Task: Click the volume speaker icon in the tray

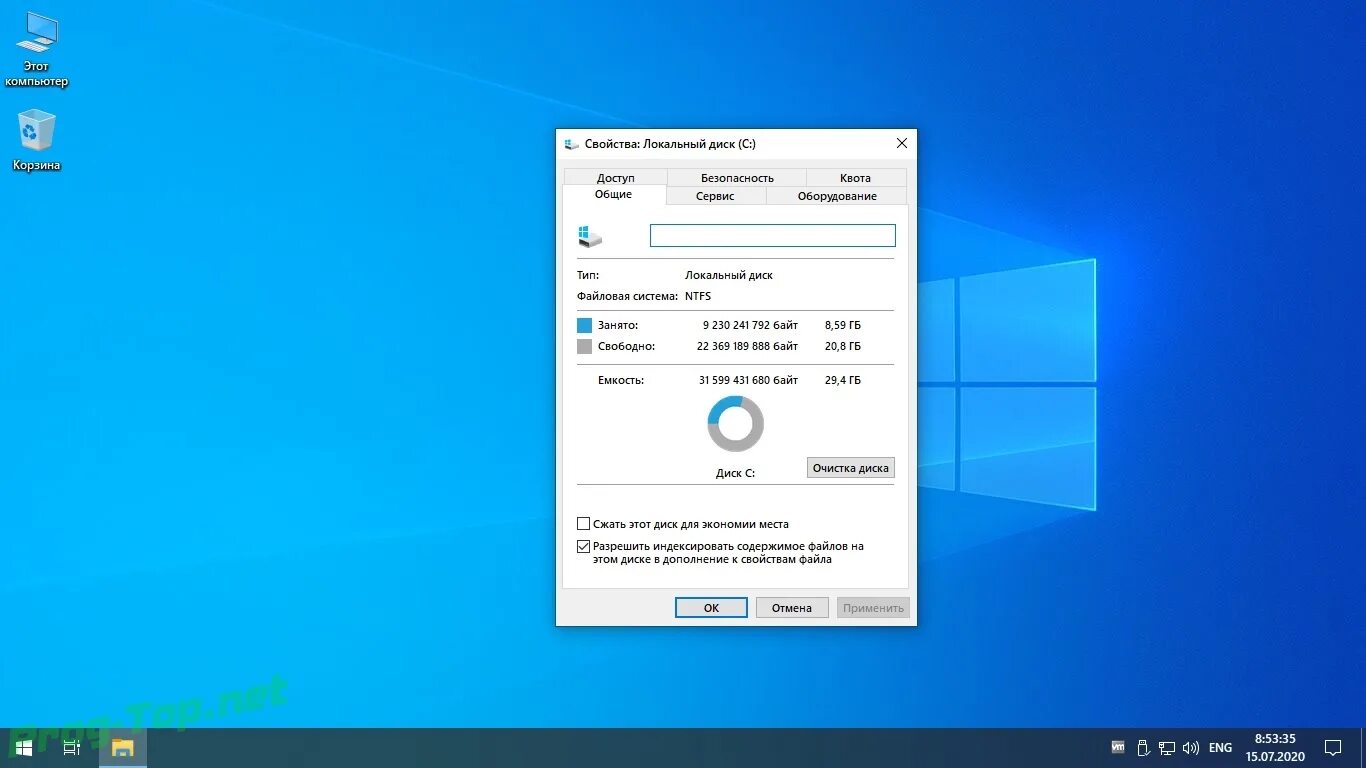Action: pos(1191,747)
